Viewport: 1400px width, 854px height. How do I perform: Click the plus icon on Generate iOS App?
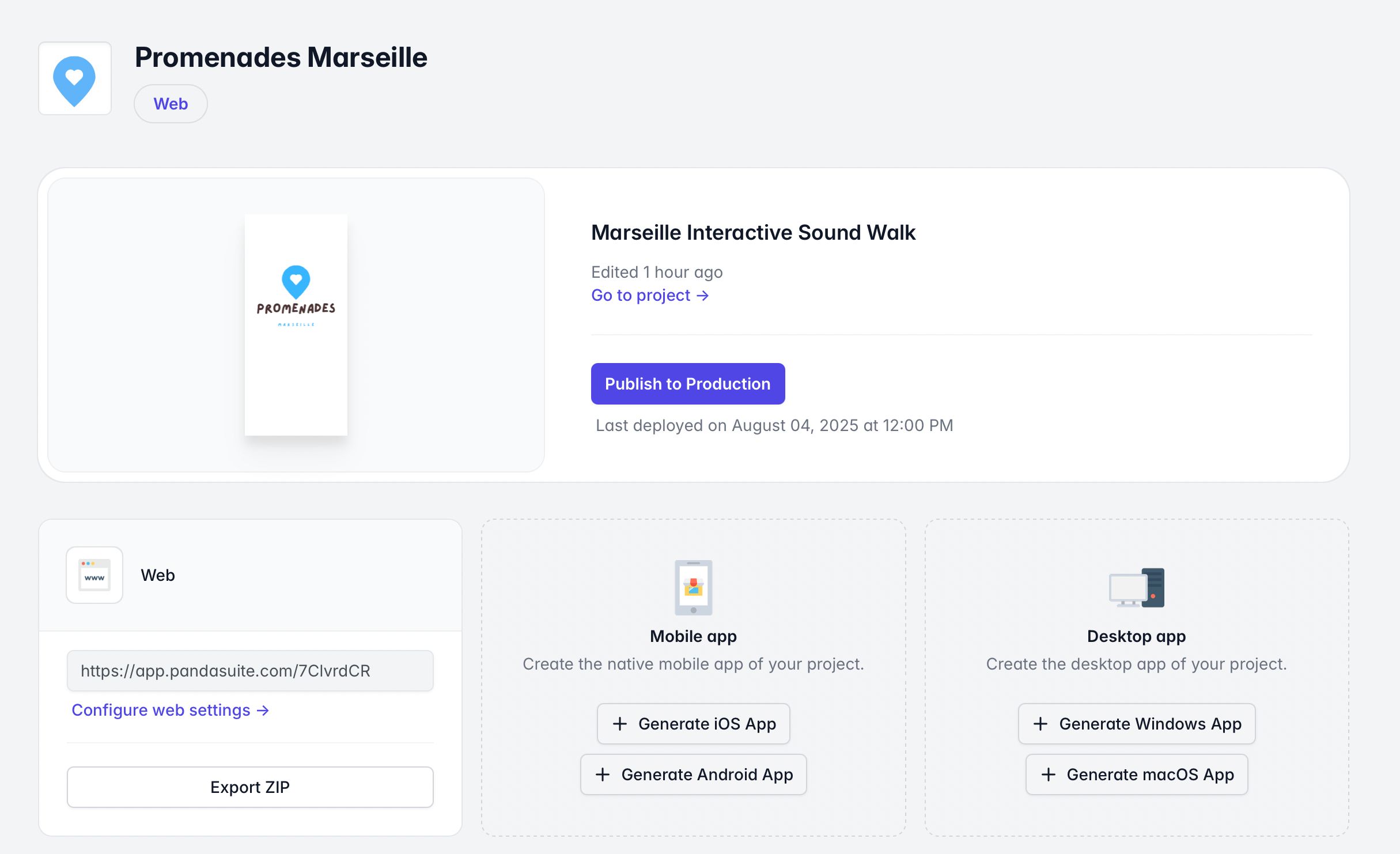tap(620, 724)
